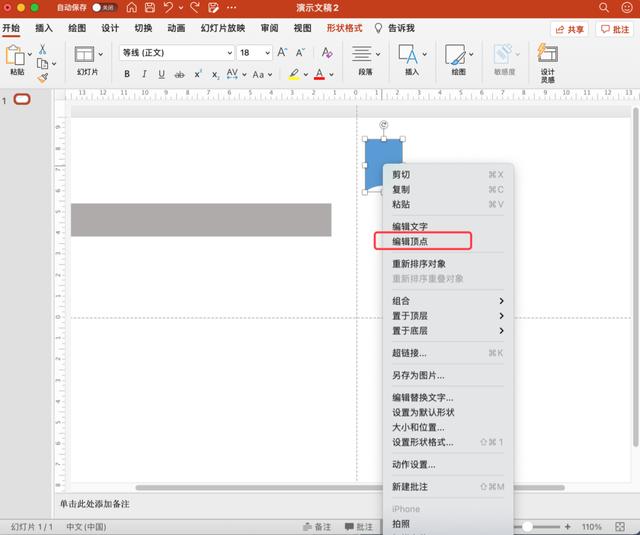Toggle Notes pane in status bar
Viewport: 640px width, 535px height.
(x=317, y=527)
